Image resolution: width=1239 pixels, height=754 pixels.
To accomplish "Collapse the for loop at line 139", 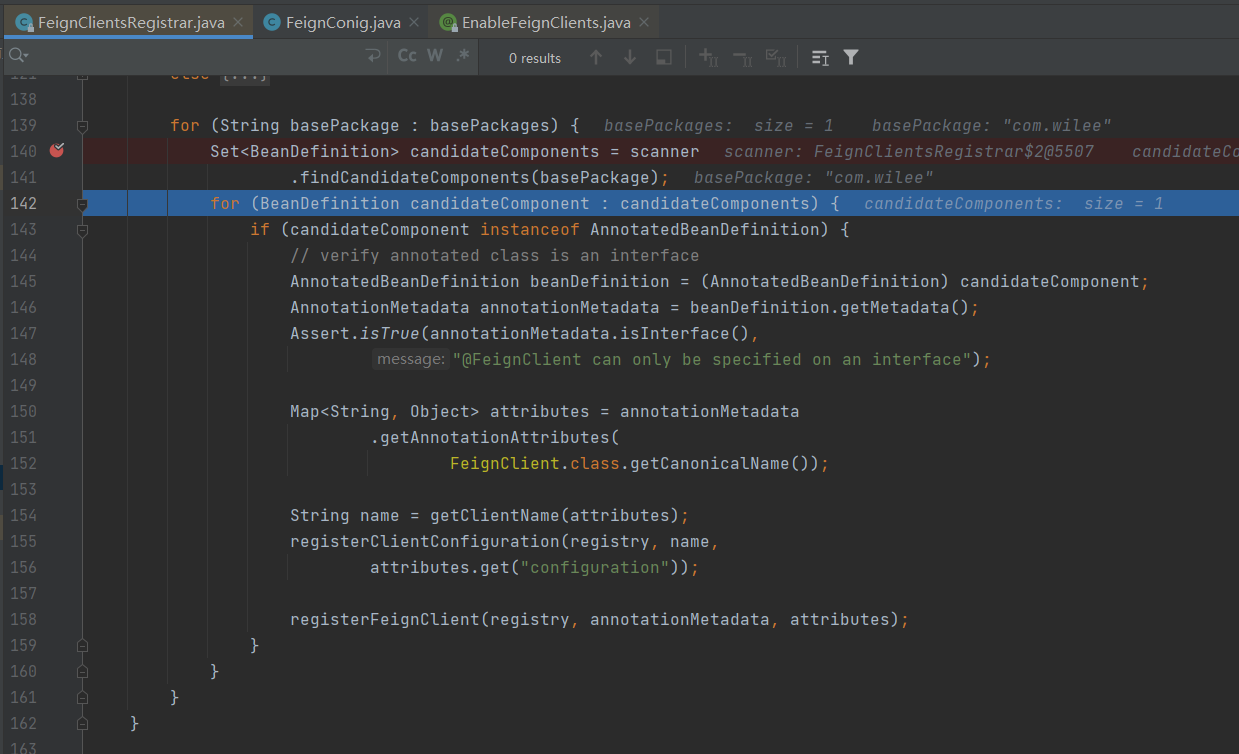I will pyautogui.click(x=82, y=126).
